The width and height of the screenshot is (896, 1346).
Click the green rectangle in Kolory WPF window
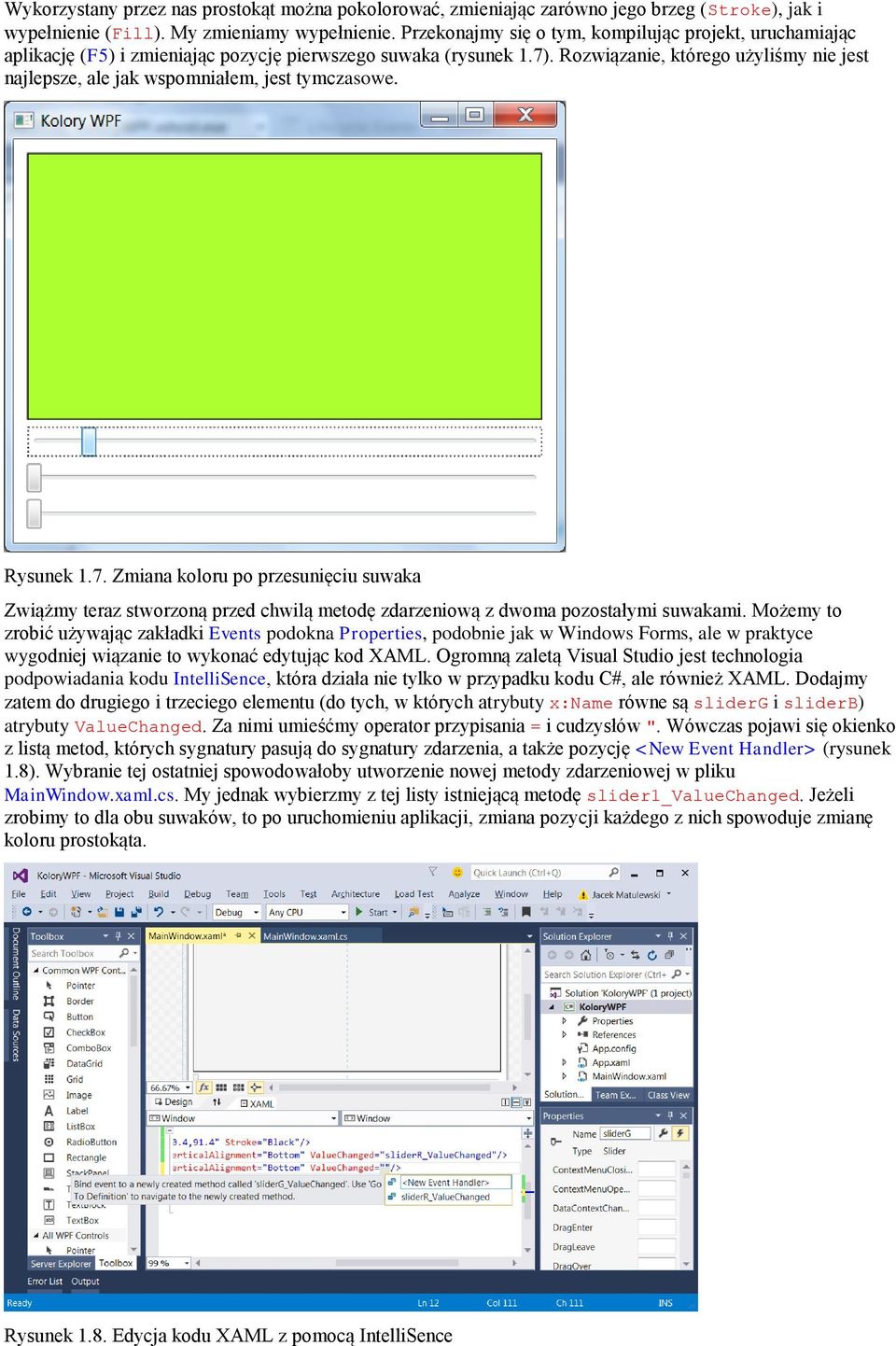[285, 286]
